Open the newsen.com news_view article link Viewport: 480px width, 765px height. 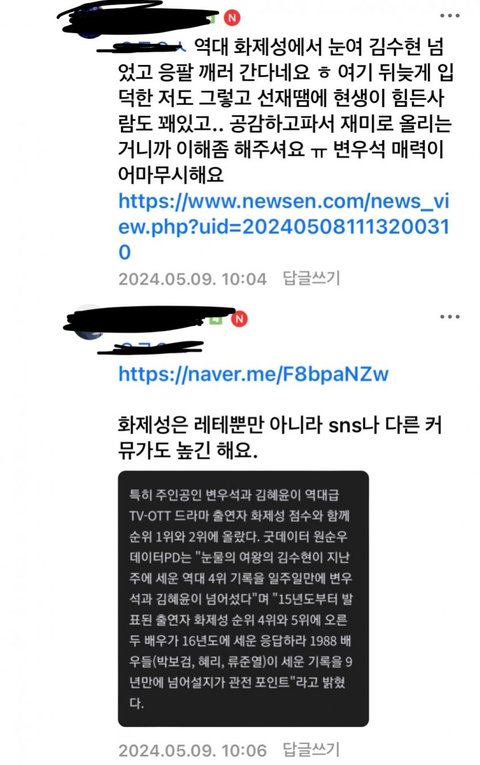pos(284,227)
